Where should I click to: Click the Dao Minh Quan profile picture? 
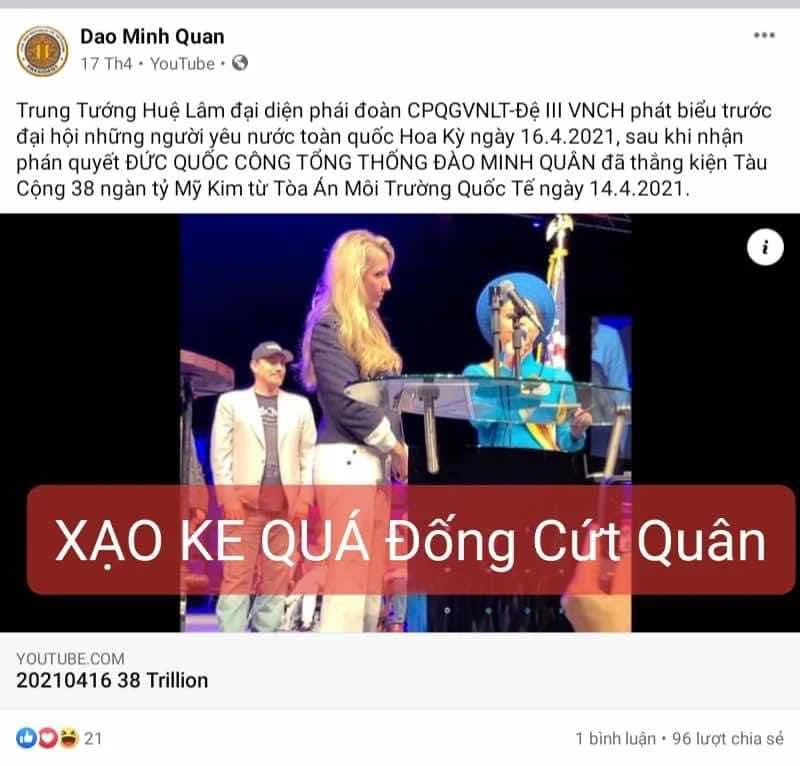[42, 51]
